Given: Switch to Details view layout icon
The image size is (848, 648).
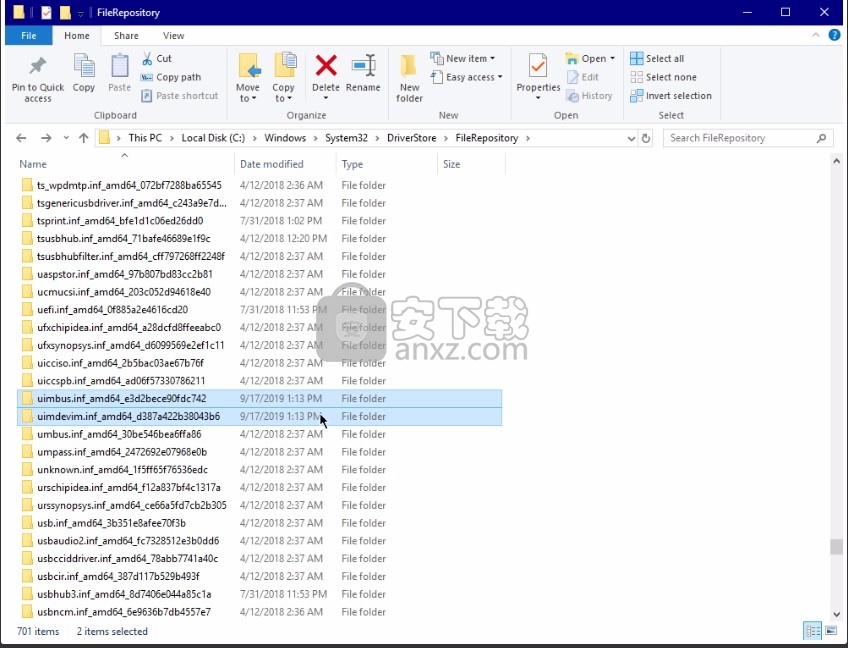Looking at the screenshot, I should coord(813,631).
